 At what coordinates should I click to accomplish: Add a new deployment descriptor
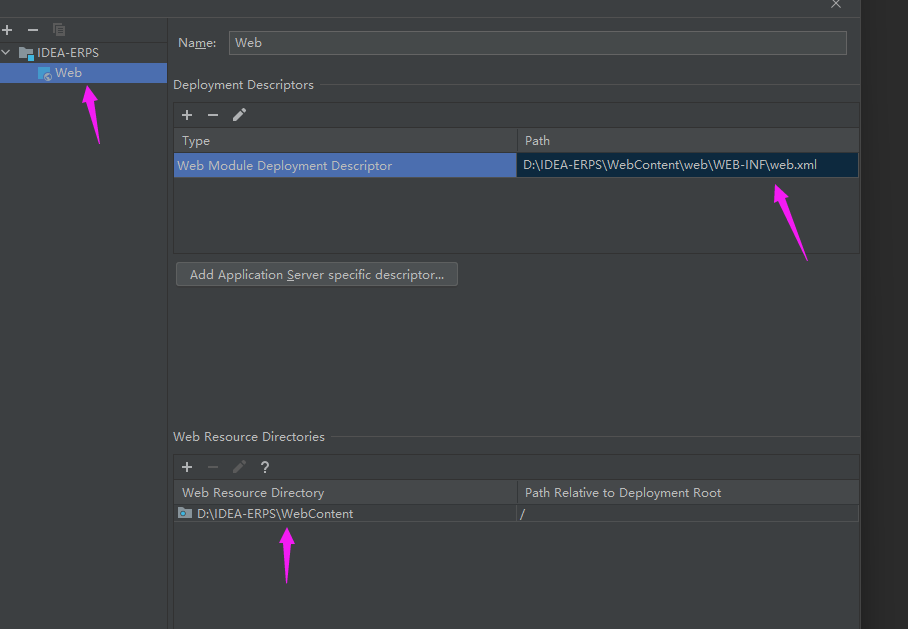tap(187, 115)
